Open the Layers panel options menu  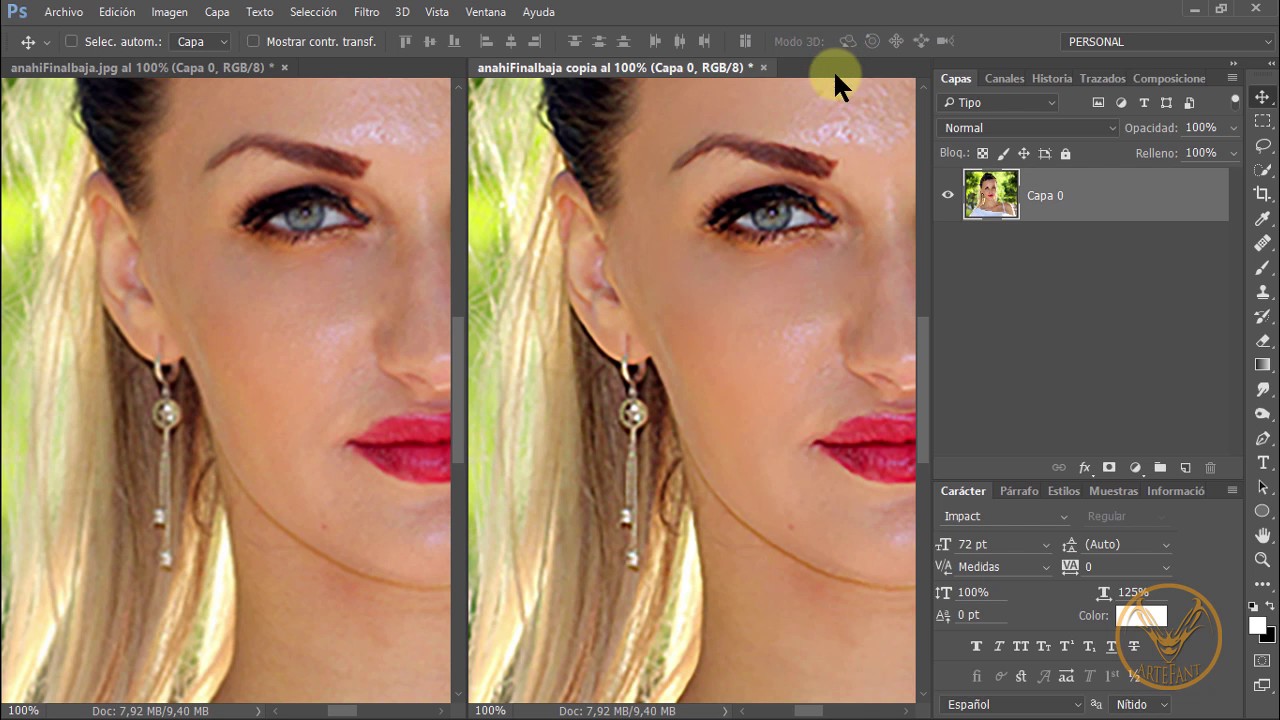click(1232, 78)
